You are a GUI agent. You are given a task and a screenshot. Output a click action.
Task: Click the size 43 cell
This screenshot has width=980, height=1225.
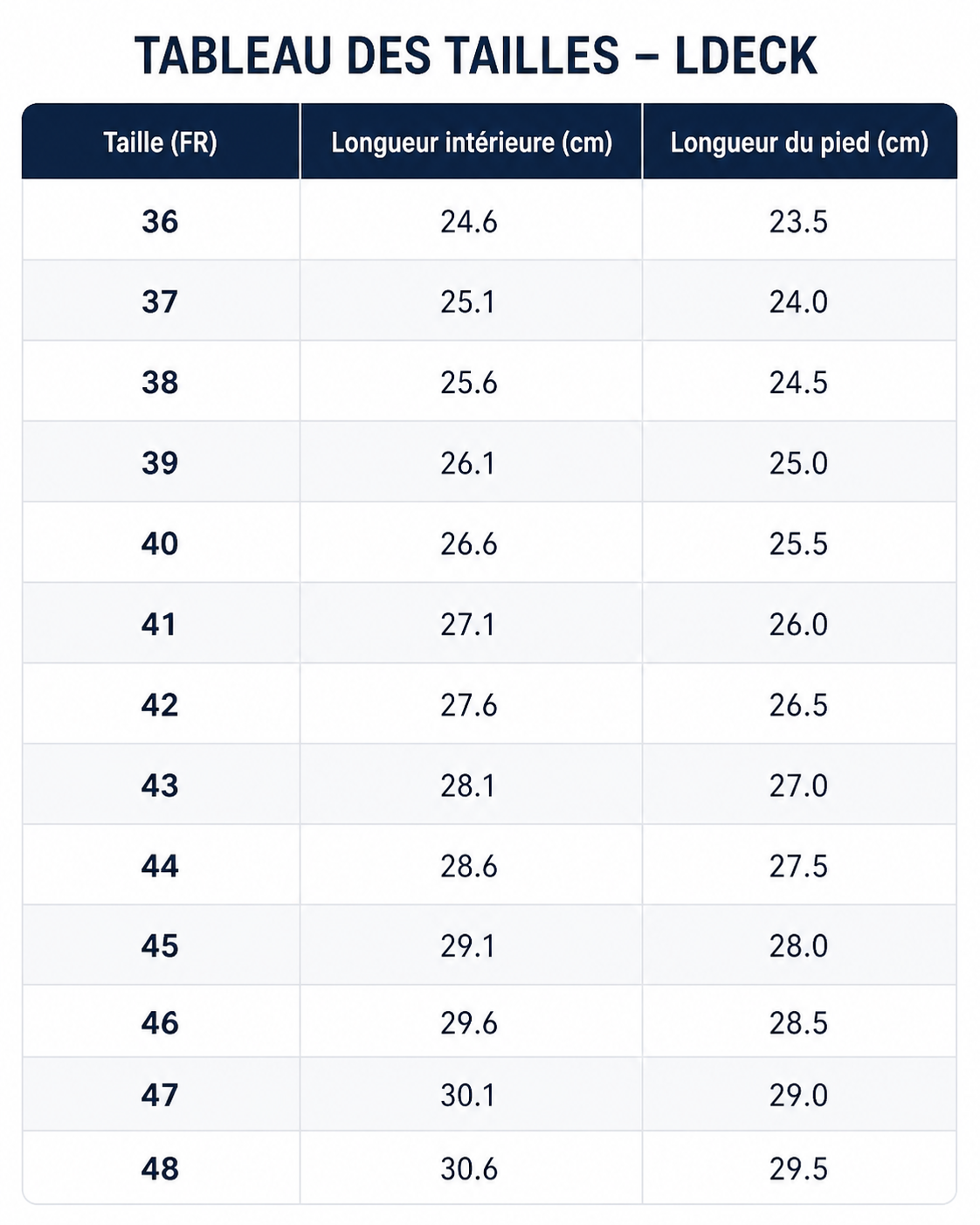[160, 786]
